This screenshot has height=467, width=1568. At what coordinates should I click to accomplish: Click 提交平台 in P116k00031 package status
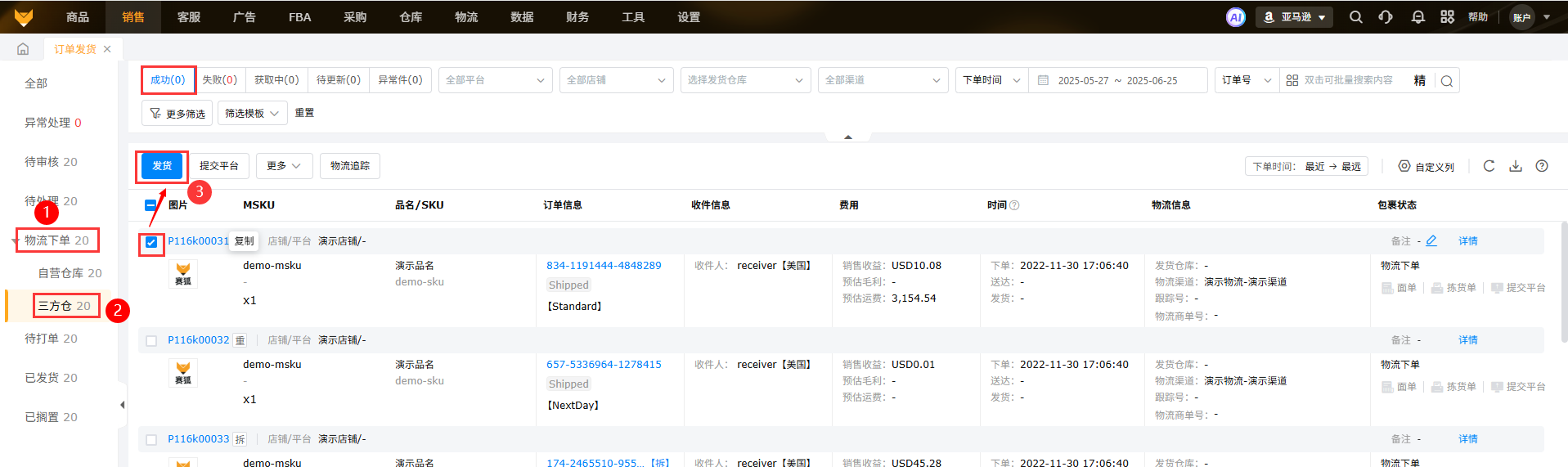[1518, 288]
